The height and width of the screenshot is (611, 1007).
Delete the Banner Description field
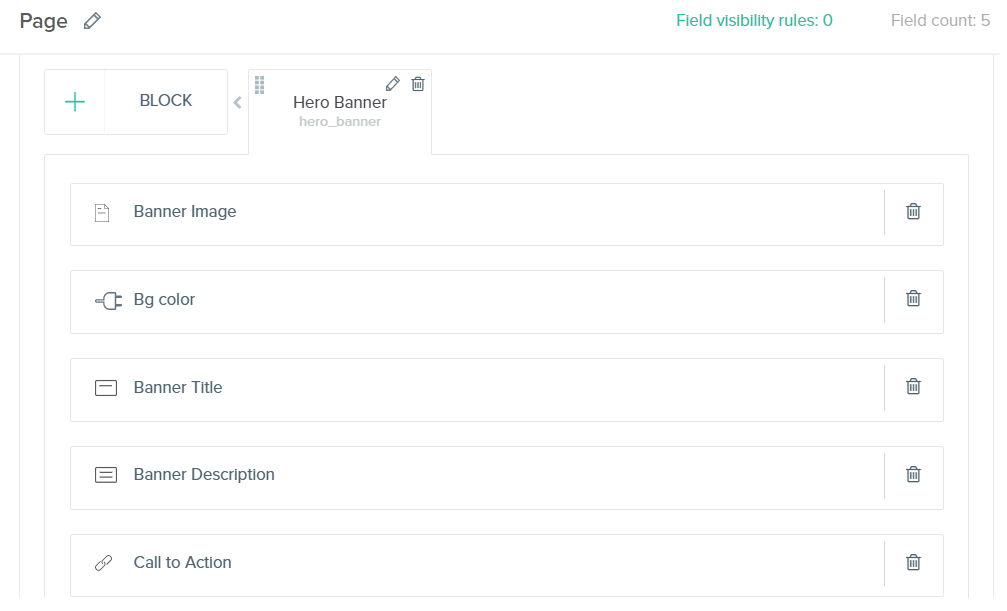coord(913,475)
